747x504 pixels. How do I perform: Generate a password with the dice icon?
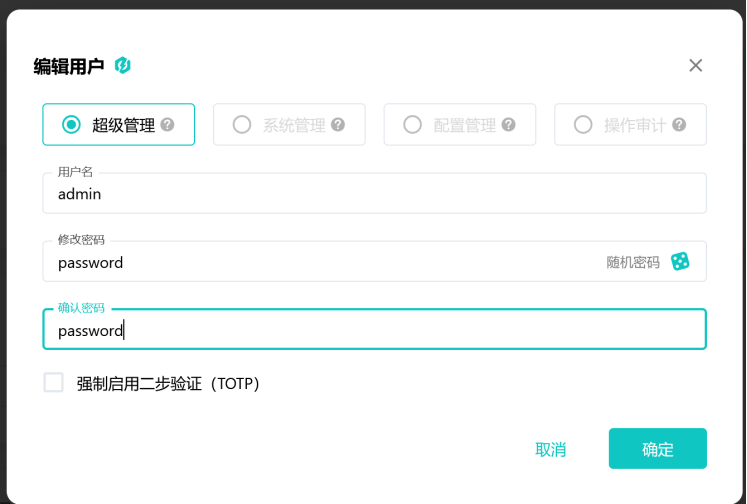coord(680,262)
